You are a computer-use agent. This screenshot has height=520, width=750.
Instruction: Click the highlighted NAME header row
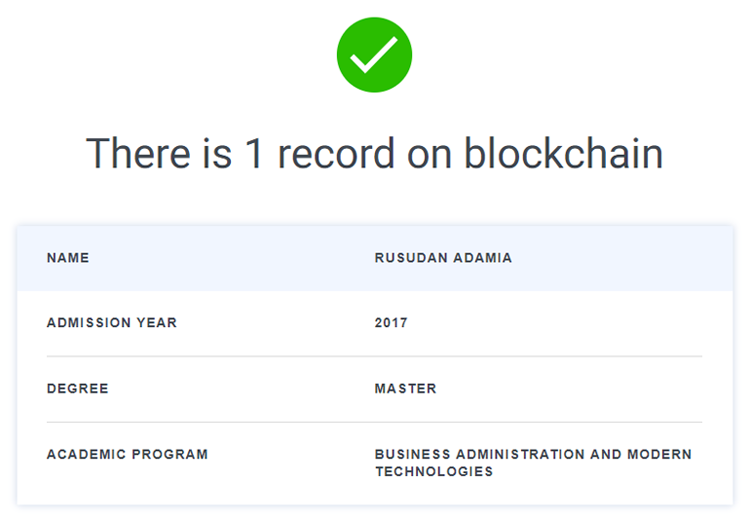click(375, 258)
